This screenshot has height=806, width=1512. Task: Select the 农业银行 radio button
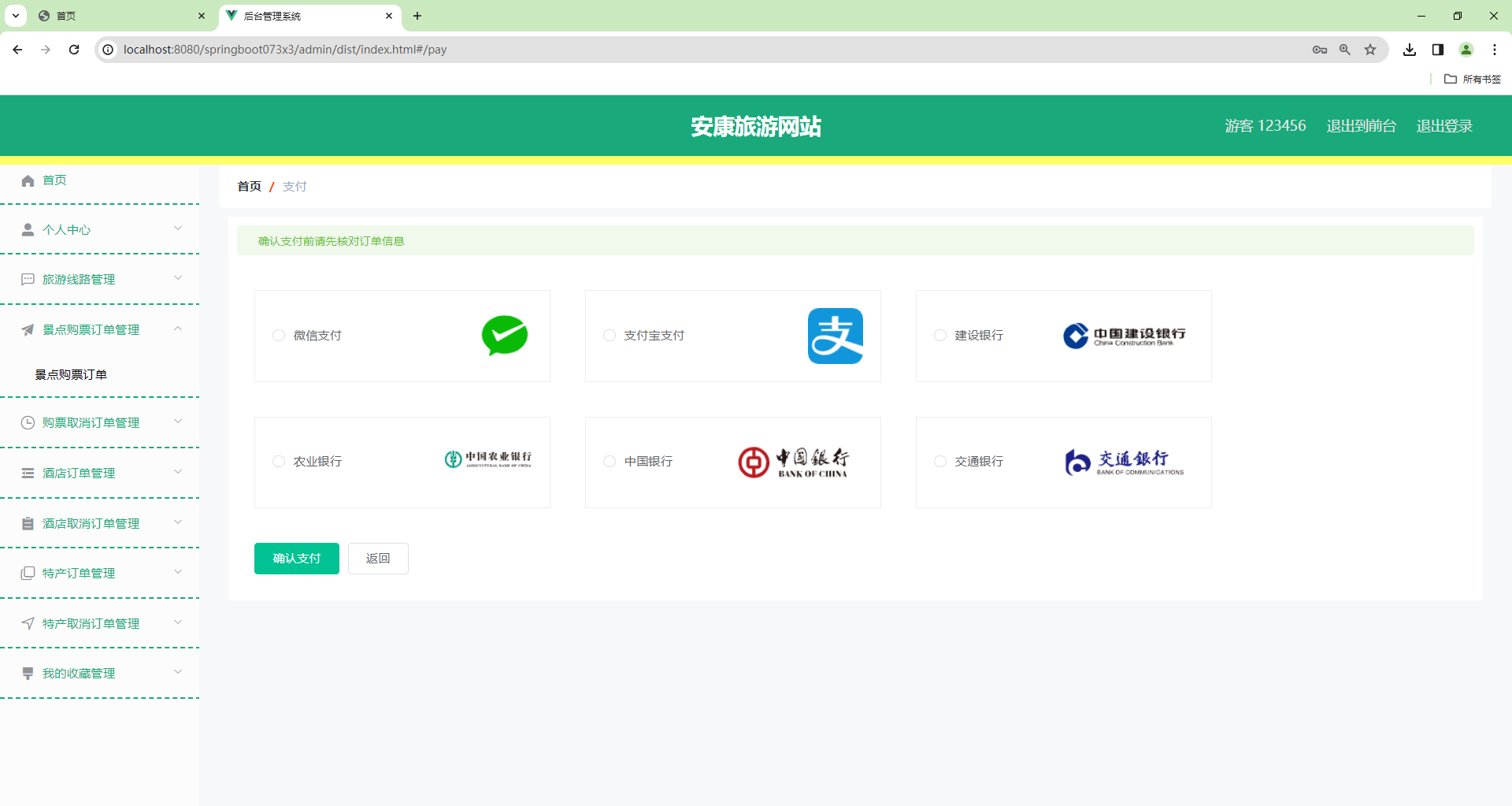[x=279, y=462]
